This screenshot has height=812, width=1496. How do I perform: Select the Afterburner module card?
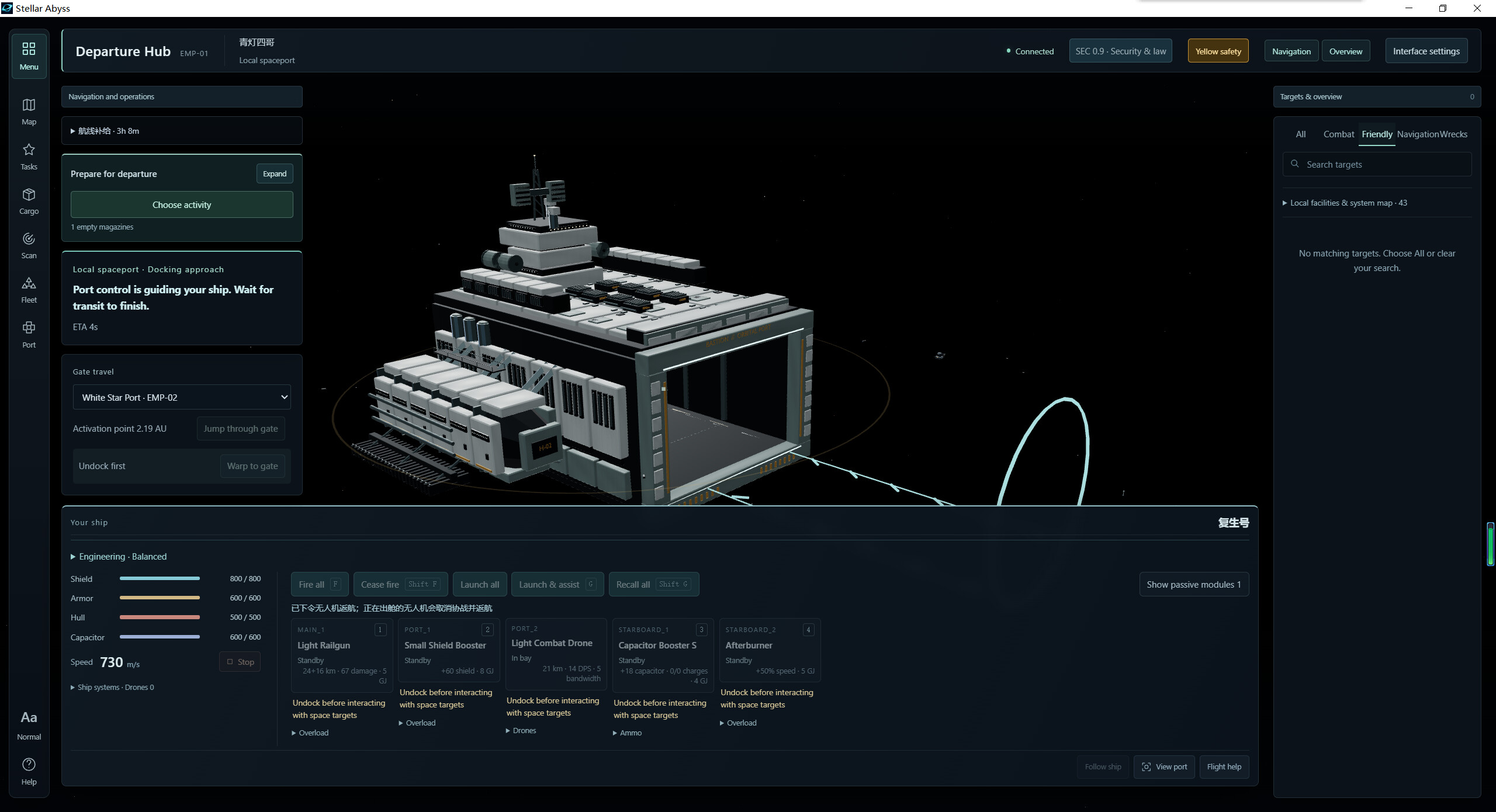(770, 650)
